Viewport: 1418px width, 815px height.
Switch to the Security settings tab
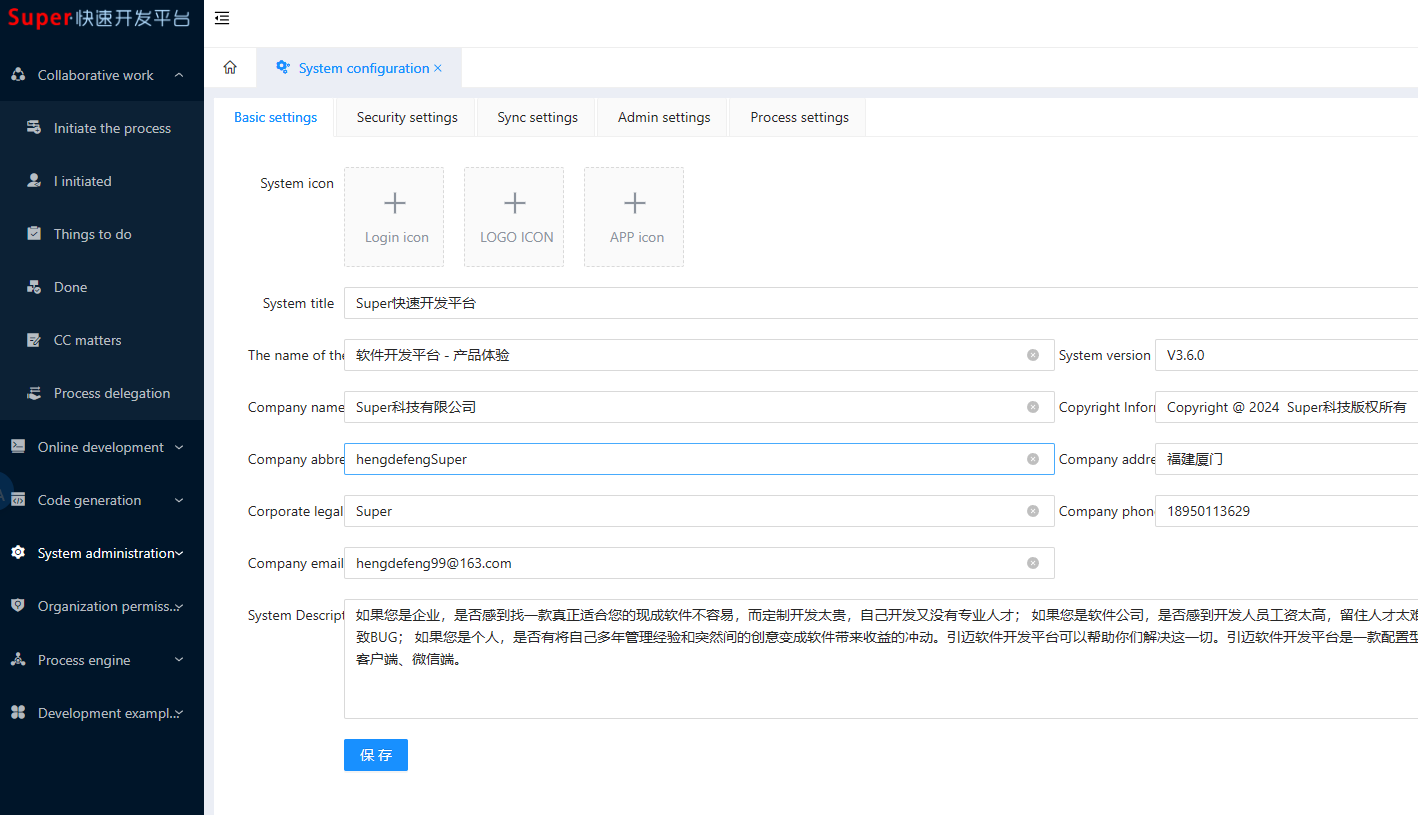[x=407, y=117]
